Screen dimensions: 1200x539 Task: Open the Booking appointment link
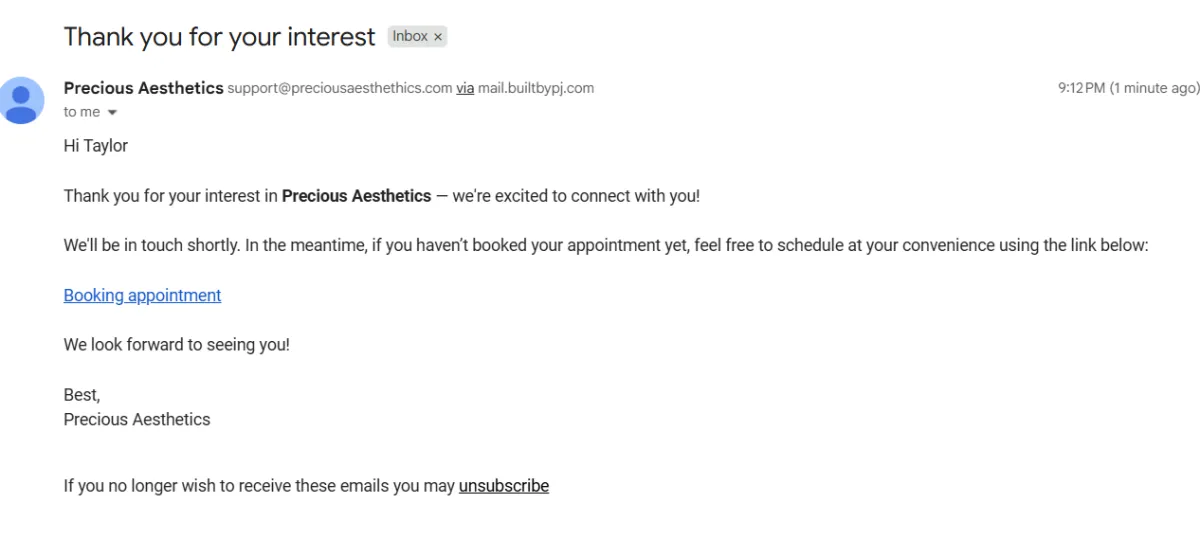click(142, 295)
